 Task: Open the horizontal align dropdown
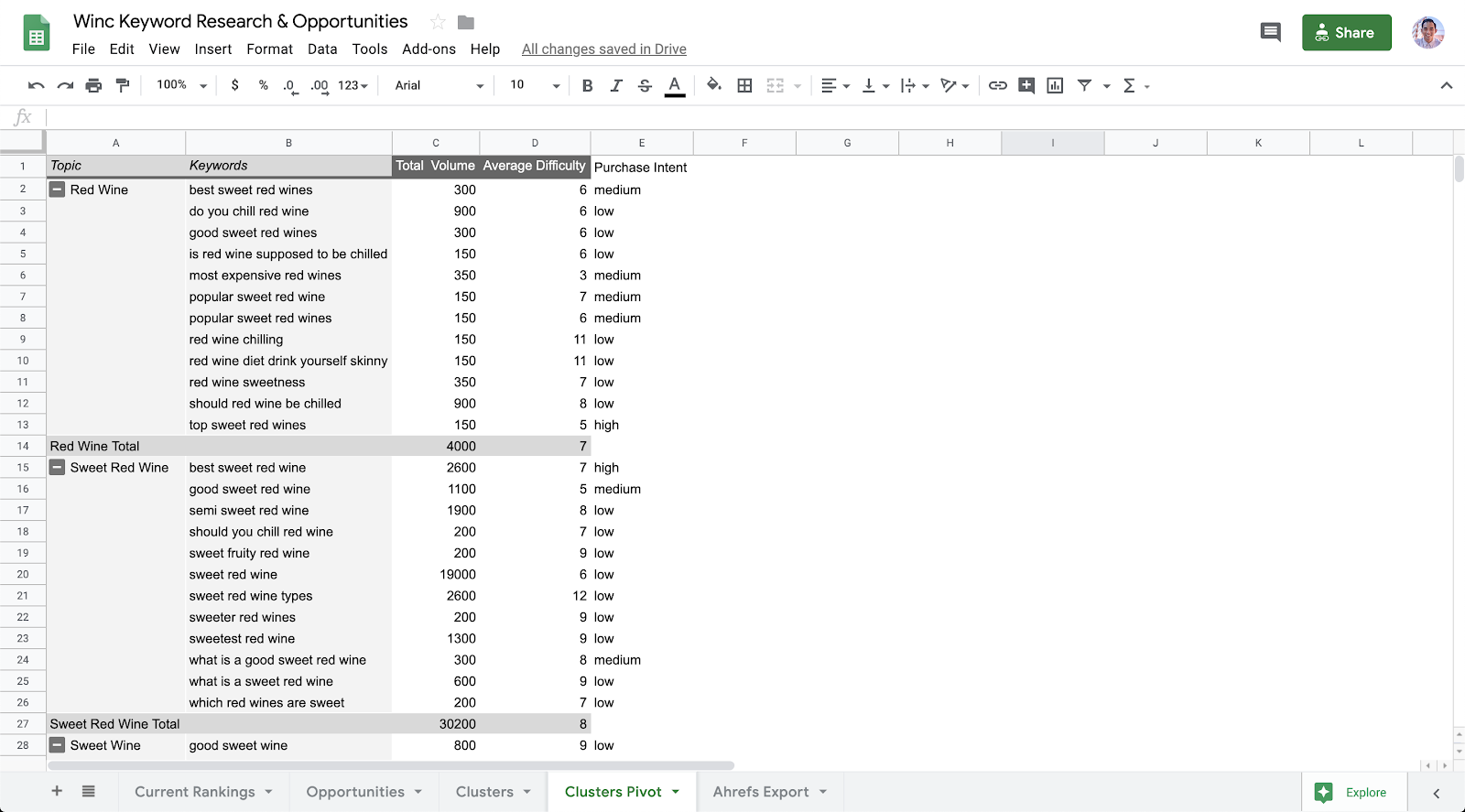coord(835,85)
